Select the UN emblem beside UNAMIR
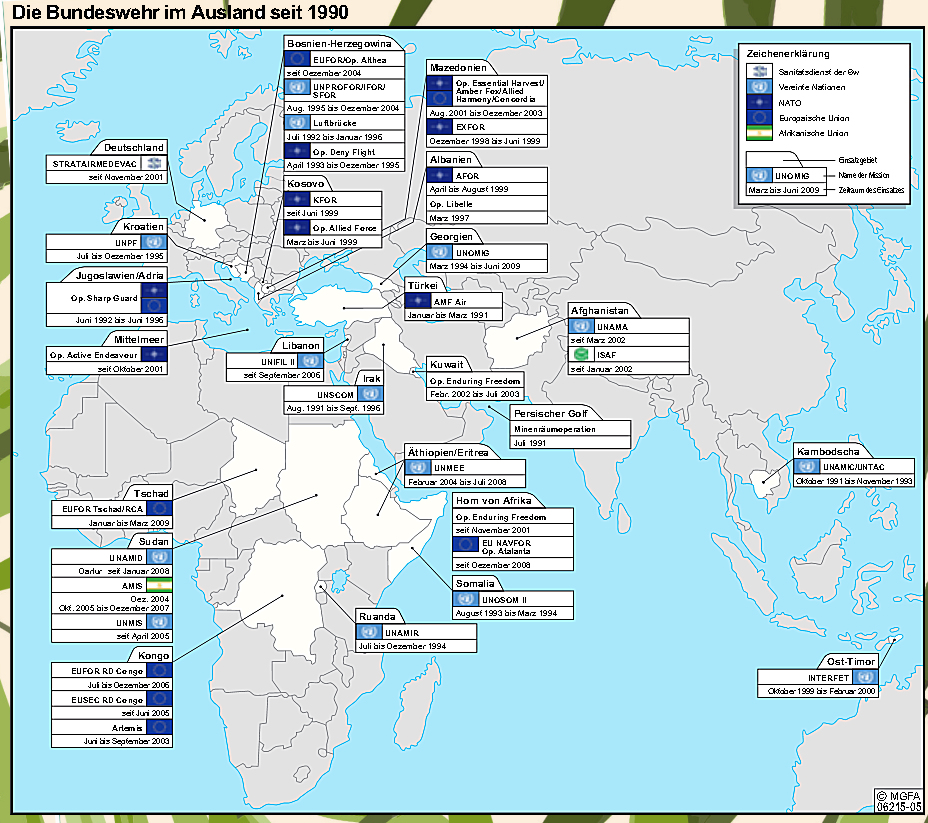The image size is (928, 823). point(370,632)
